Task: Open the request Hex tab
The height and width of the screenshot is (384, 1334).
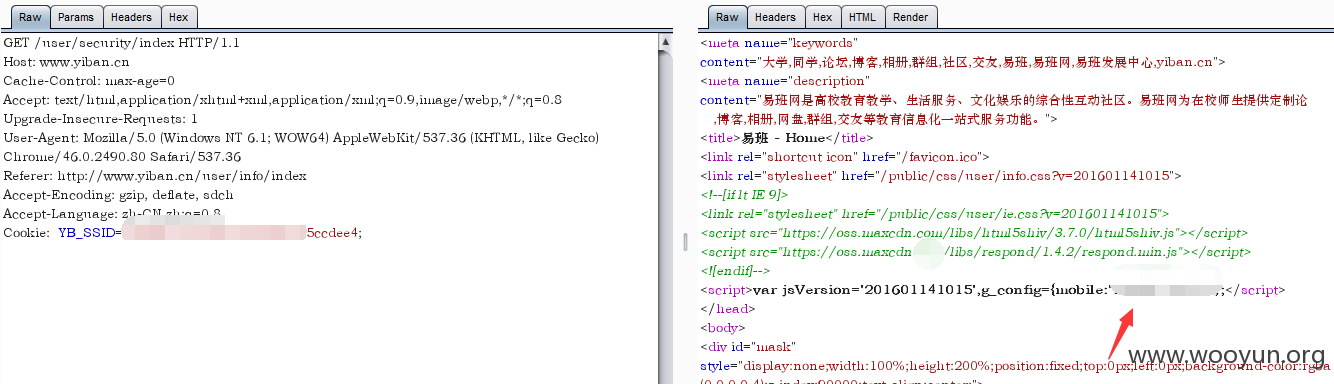Action: [x=178, y=17]
